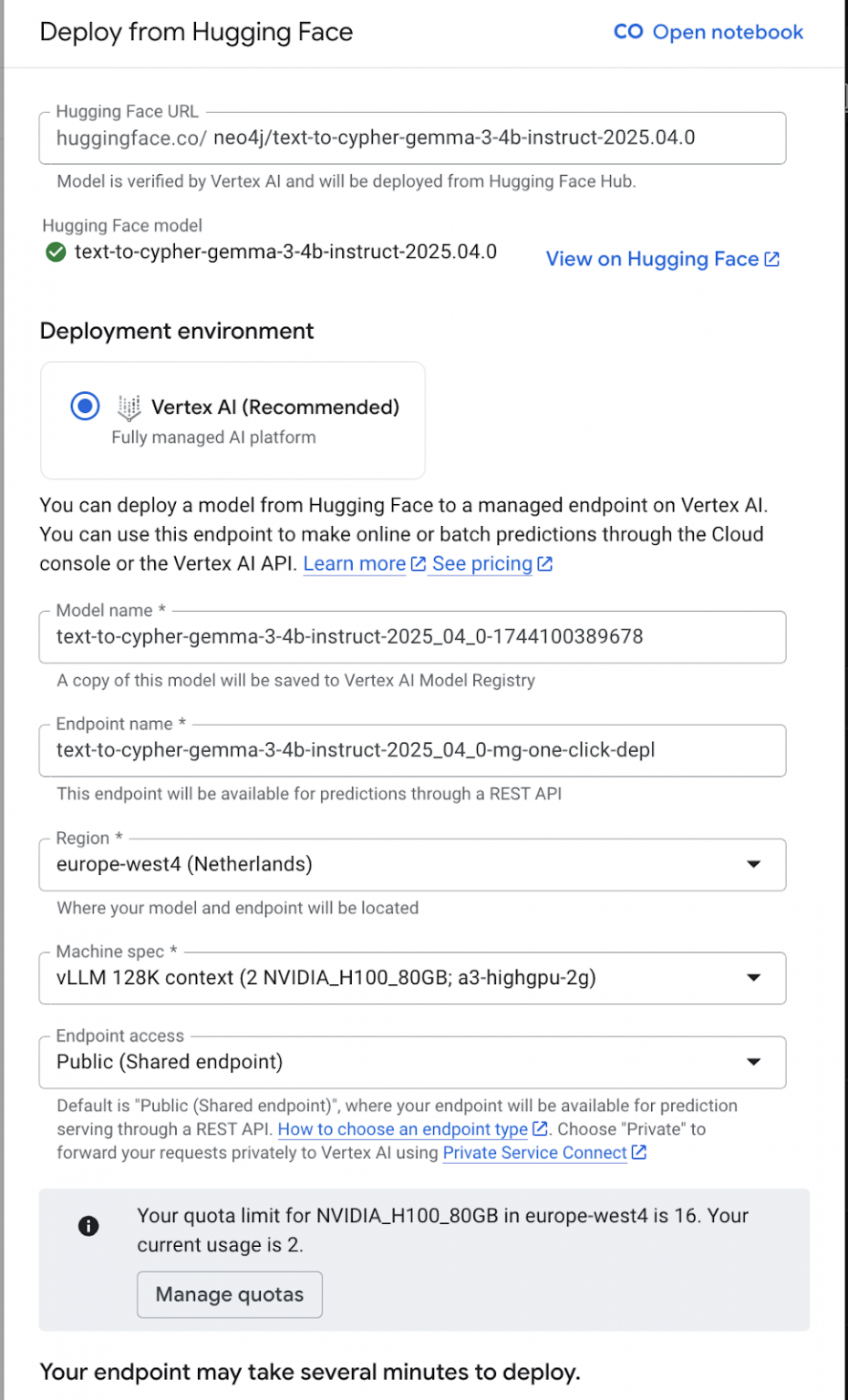848x1400 pixels.
Task: Open the Learn more link
Action: point(354,563)
